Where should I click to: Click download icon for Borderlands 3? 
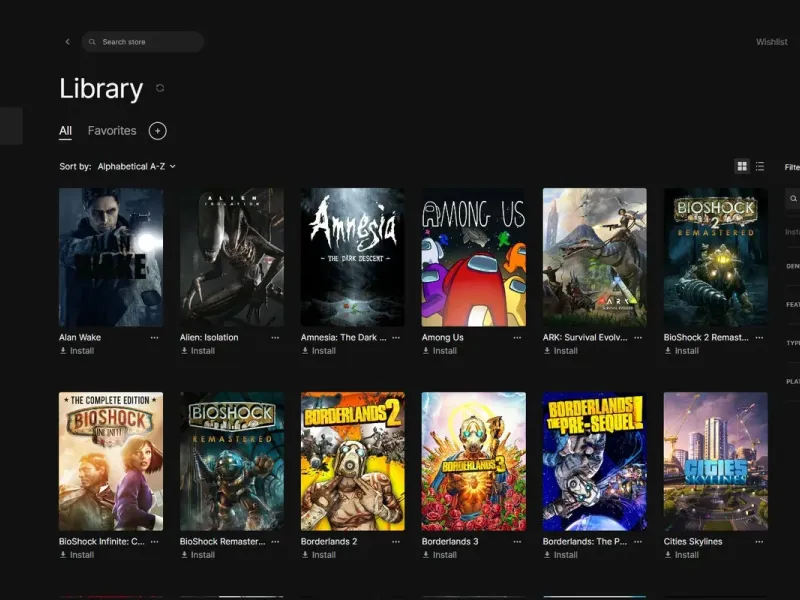point(426,555)
